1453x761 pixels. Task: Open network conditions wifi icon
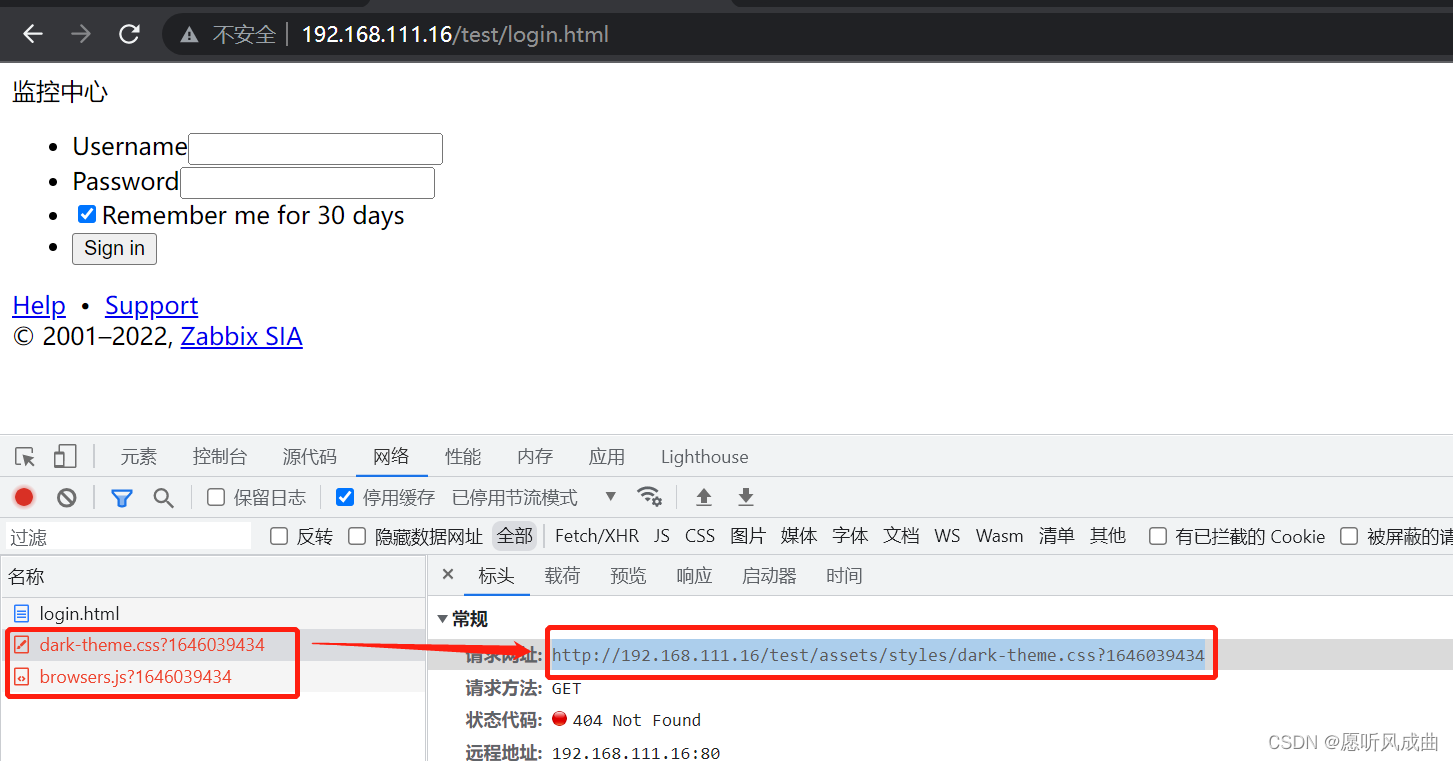tap(650, 497)
